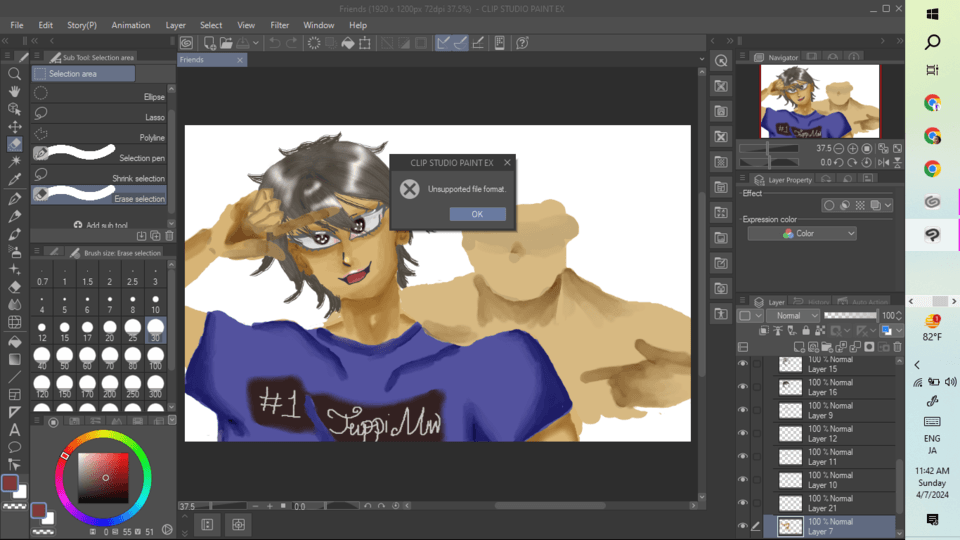960x540 pixels.
Task: Click the Undo arrow
Action: point(275,43)
